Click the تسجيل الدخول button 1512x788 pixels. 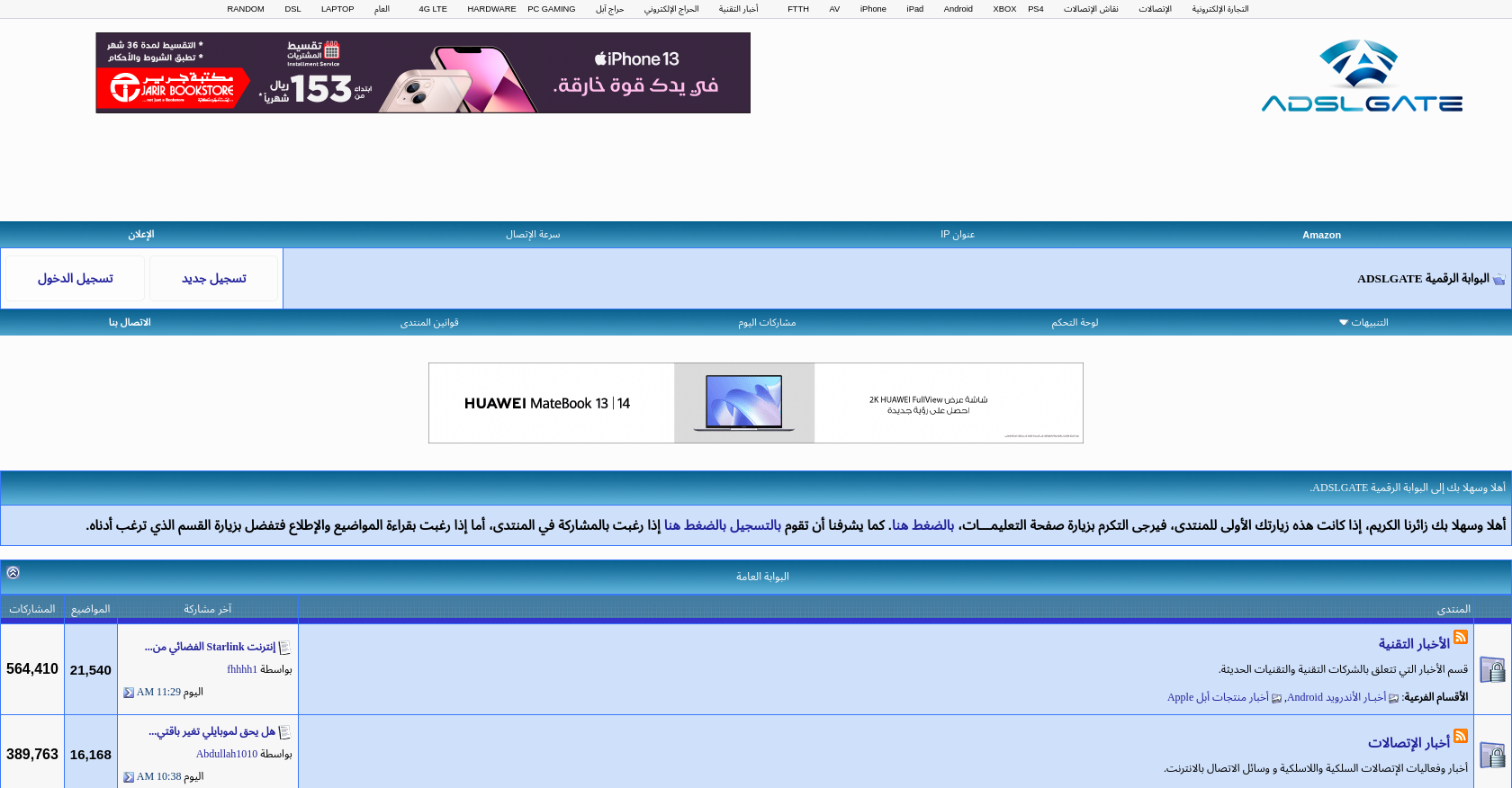(76, 279)
